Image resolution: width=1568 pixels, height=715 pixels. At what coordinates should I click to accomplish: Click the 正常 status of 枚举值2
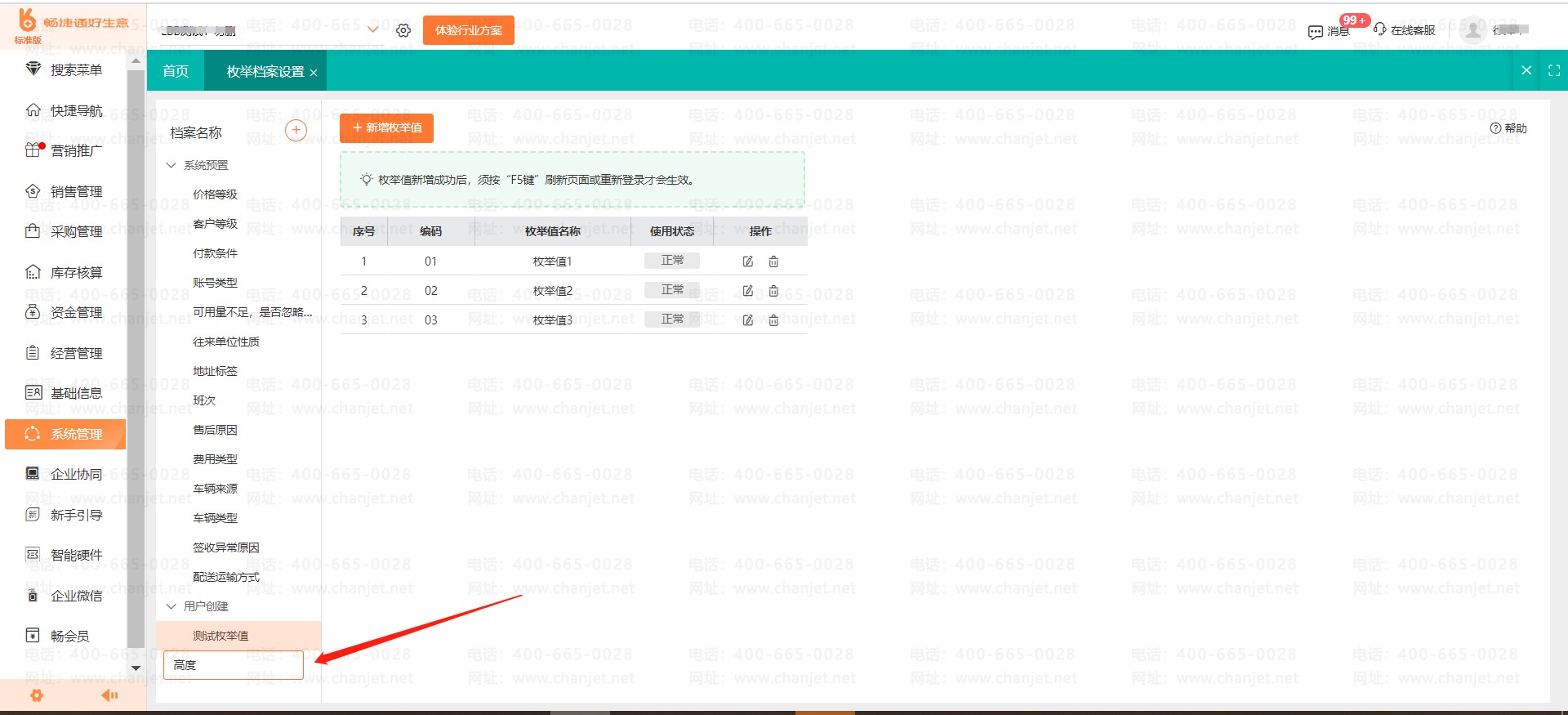[672, 289]
